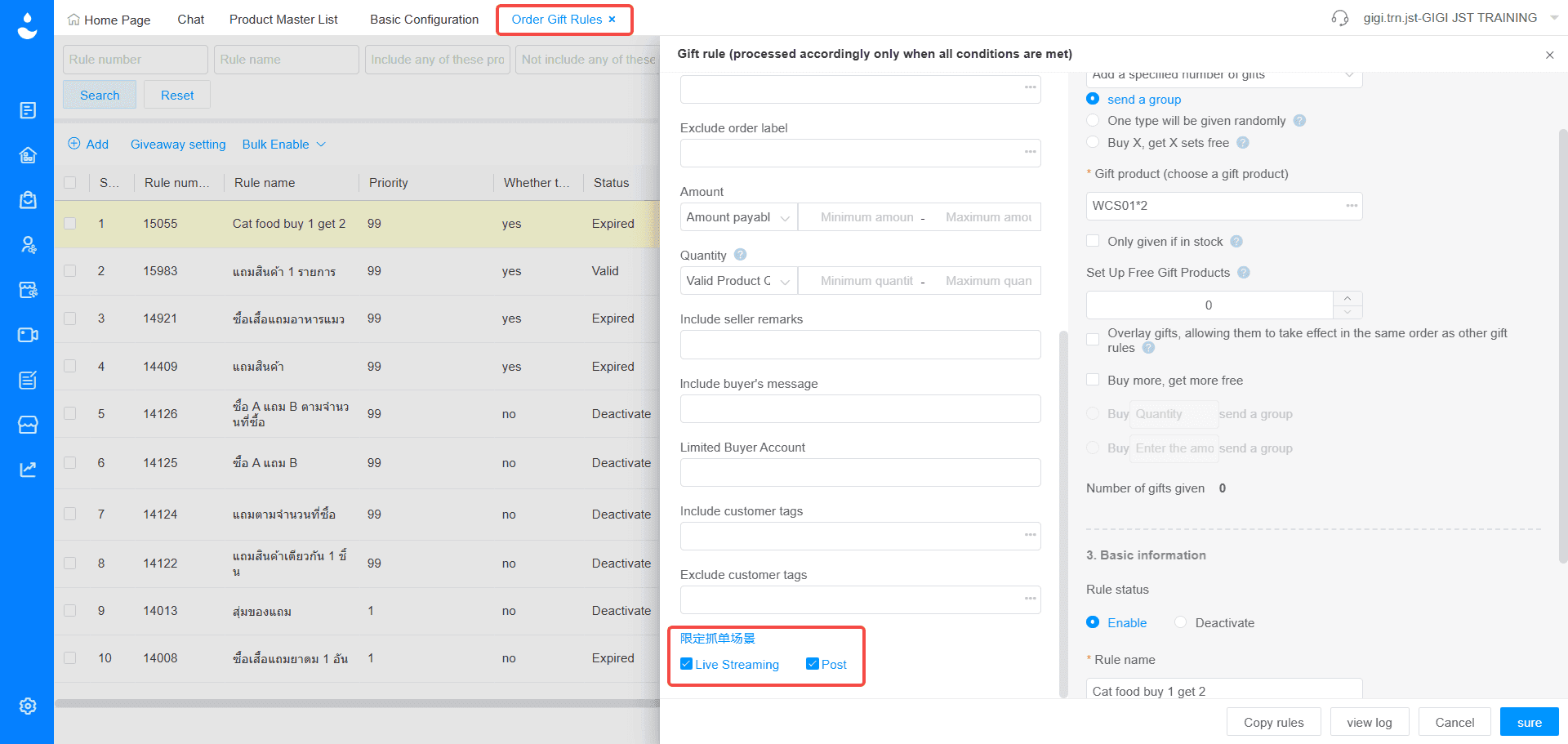Select the Order Gift Rules tab
1568x744 pixels.
click(556, 20)
